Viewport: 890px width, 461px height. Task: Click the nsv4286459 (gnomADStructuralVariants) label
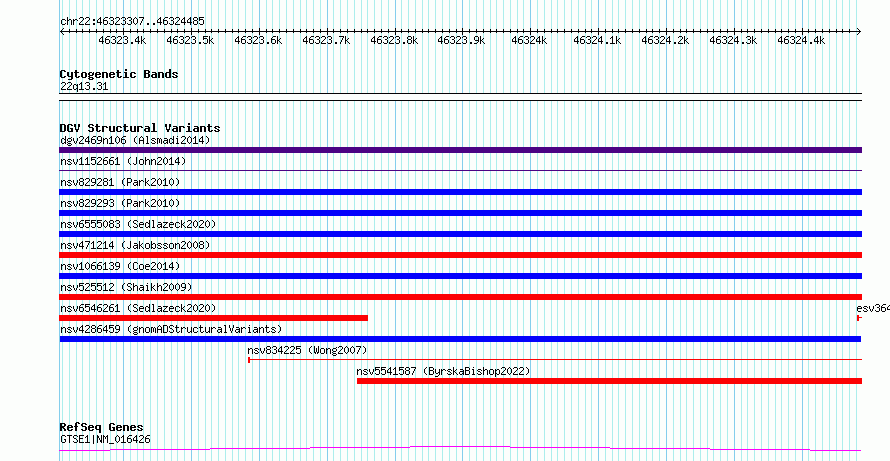coord(171,329)
